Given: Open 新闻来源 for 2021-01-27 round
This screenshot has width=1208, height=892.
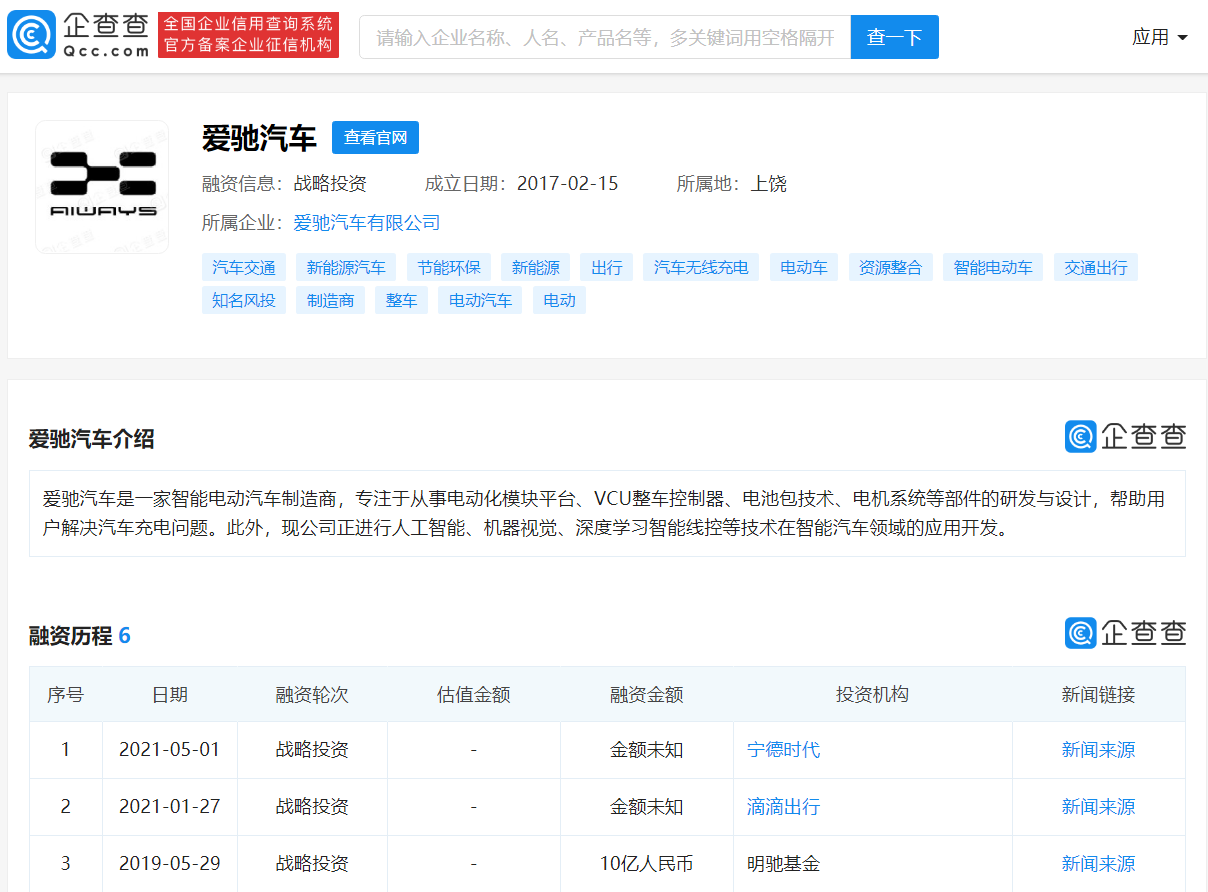Looking at the screenshot, I should click(1099, 807).
